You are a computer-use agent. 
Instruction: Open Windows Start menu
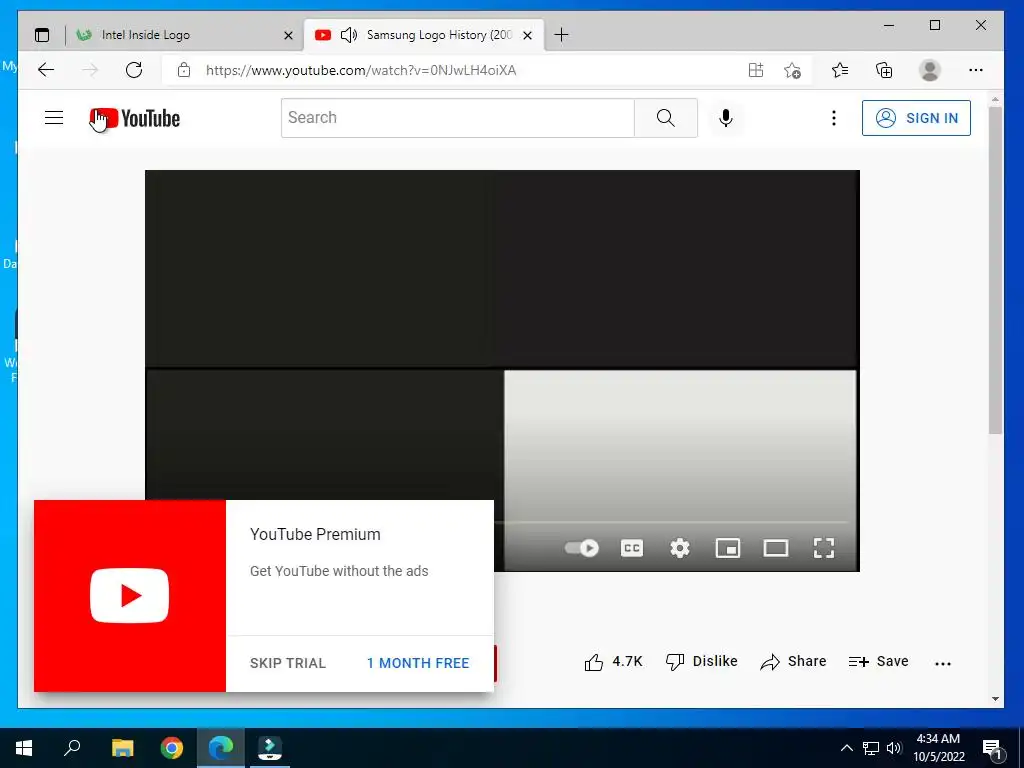24,748
